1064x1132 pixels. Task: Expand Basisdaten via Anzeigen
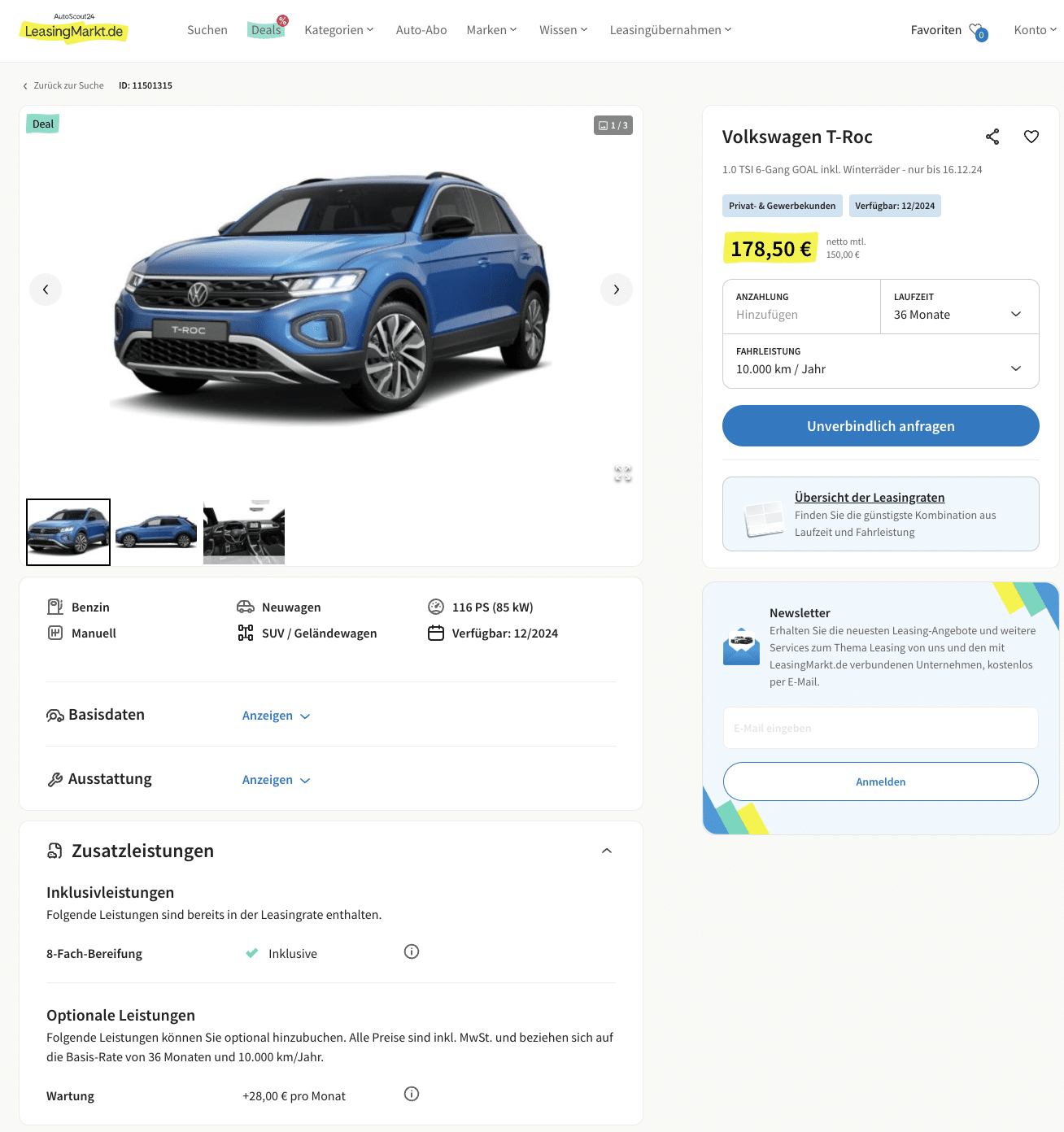(277, 716)
